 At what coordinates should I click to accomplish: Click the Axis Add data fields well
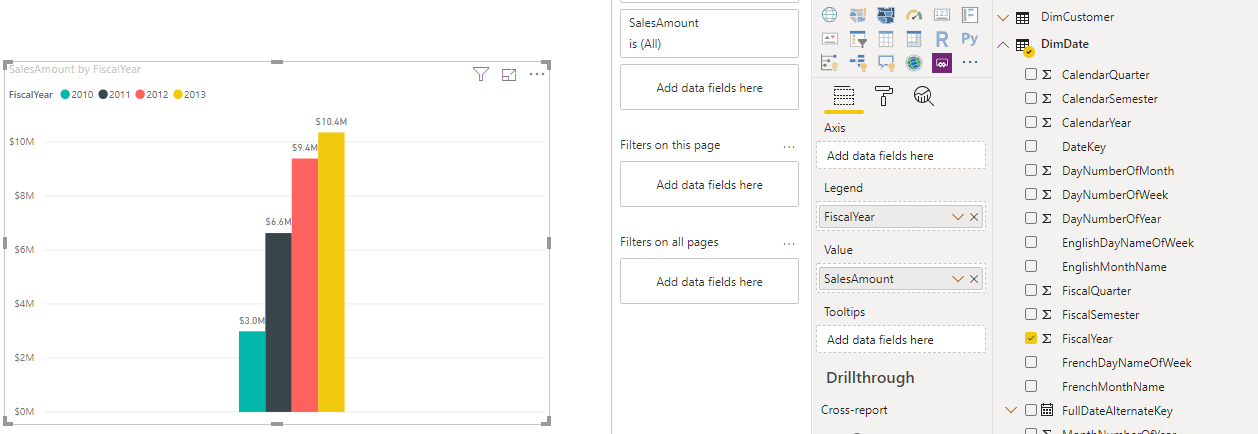(x=901, y=156)
